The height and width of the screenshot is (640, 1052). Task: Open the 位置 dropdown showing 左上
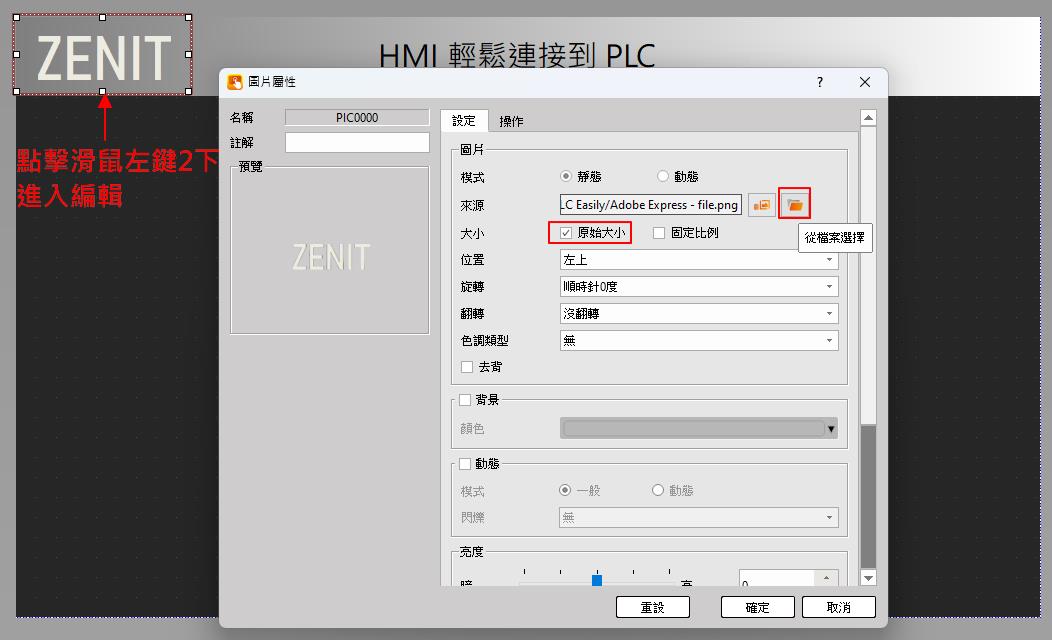click(x=698, y=260)
